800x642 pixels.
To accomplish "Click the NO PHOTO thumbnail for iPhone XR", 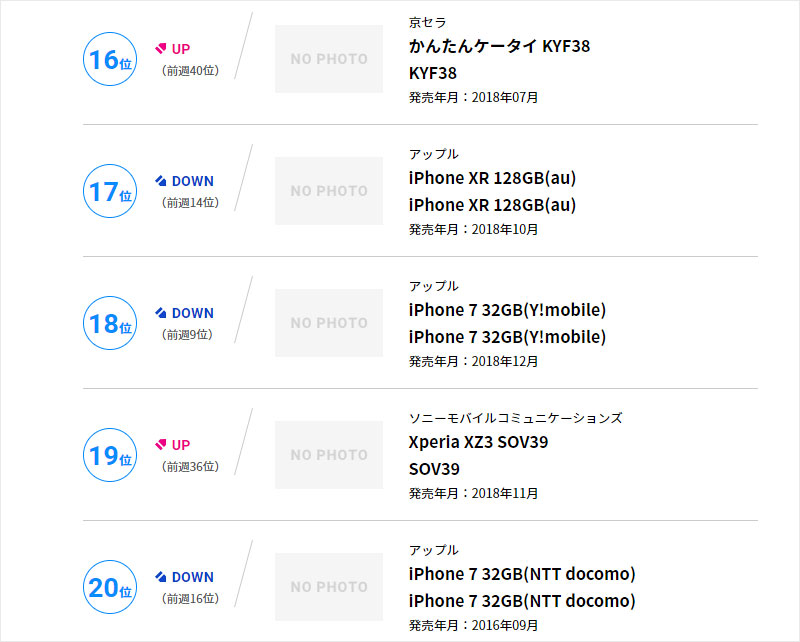I will pyautogui.click(x=329, y=191).
